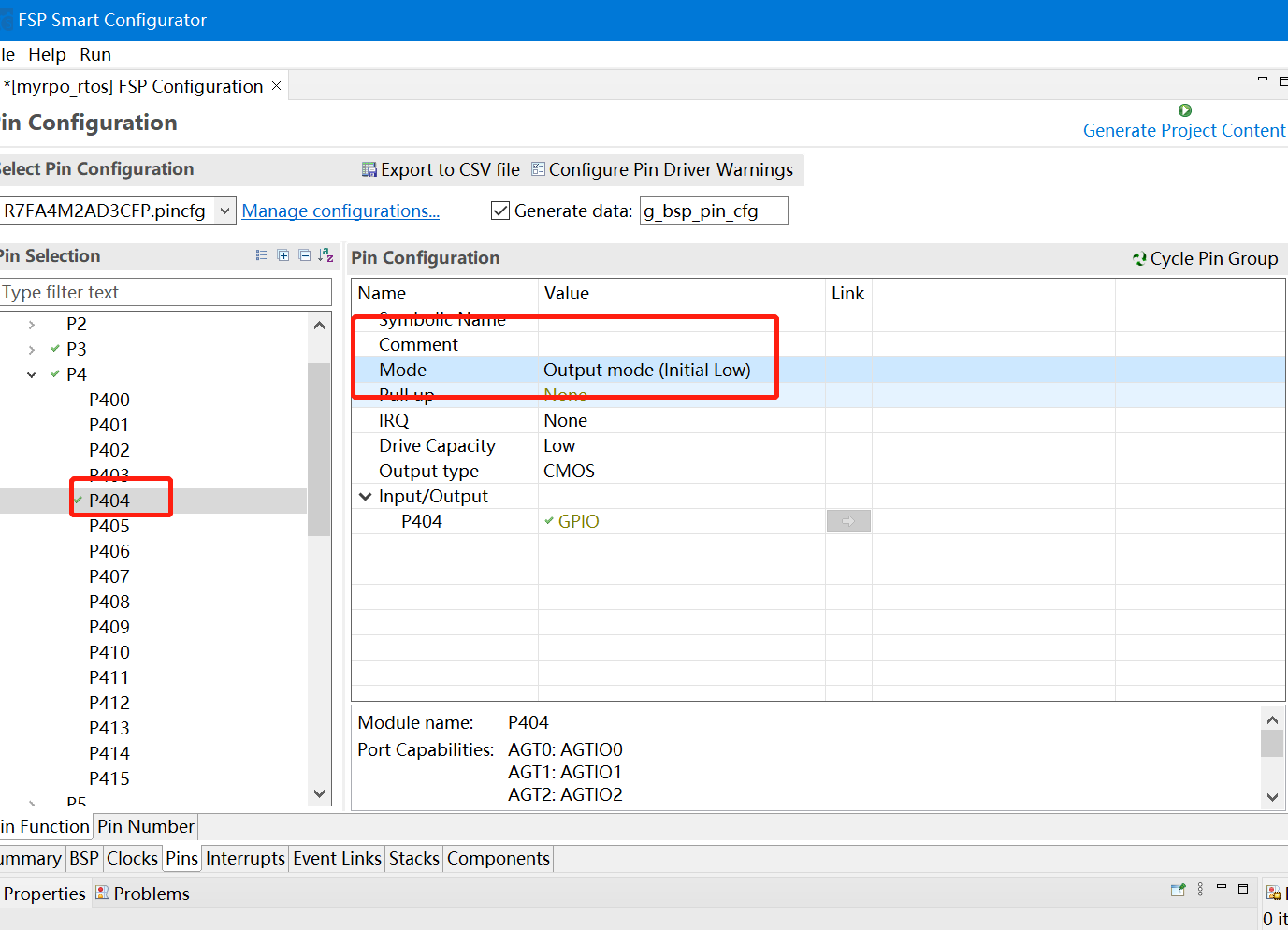The image size is (1288, 930).
Task: Toggle Generate data checkbox
Action: point(500,211)
